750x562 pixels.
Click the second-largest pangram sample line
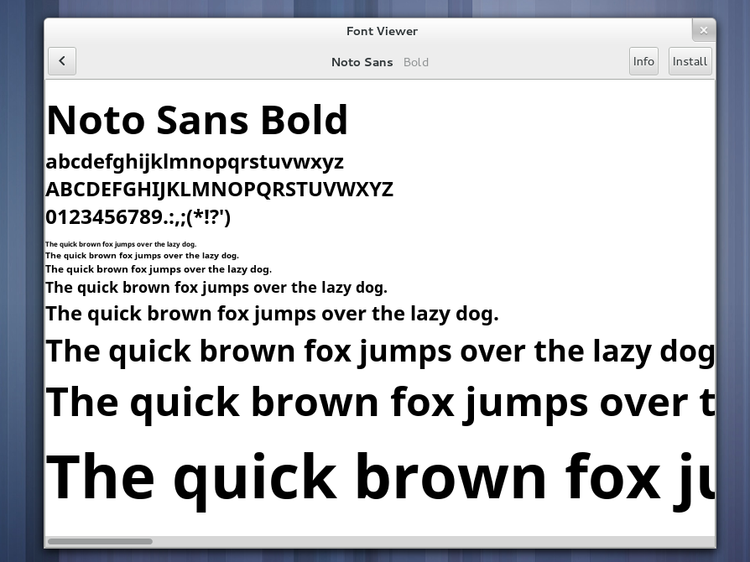[x=380, y=402]
